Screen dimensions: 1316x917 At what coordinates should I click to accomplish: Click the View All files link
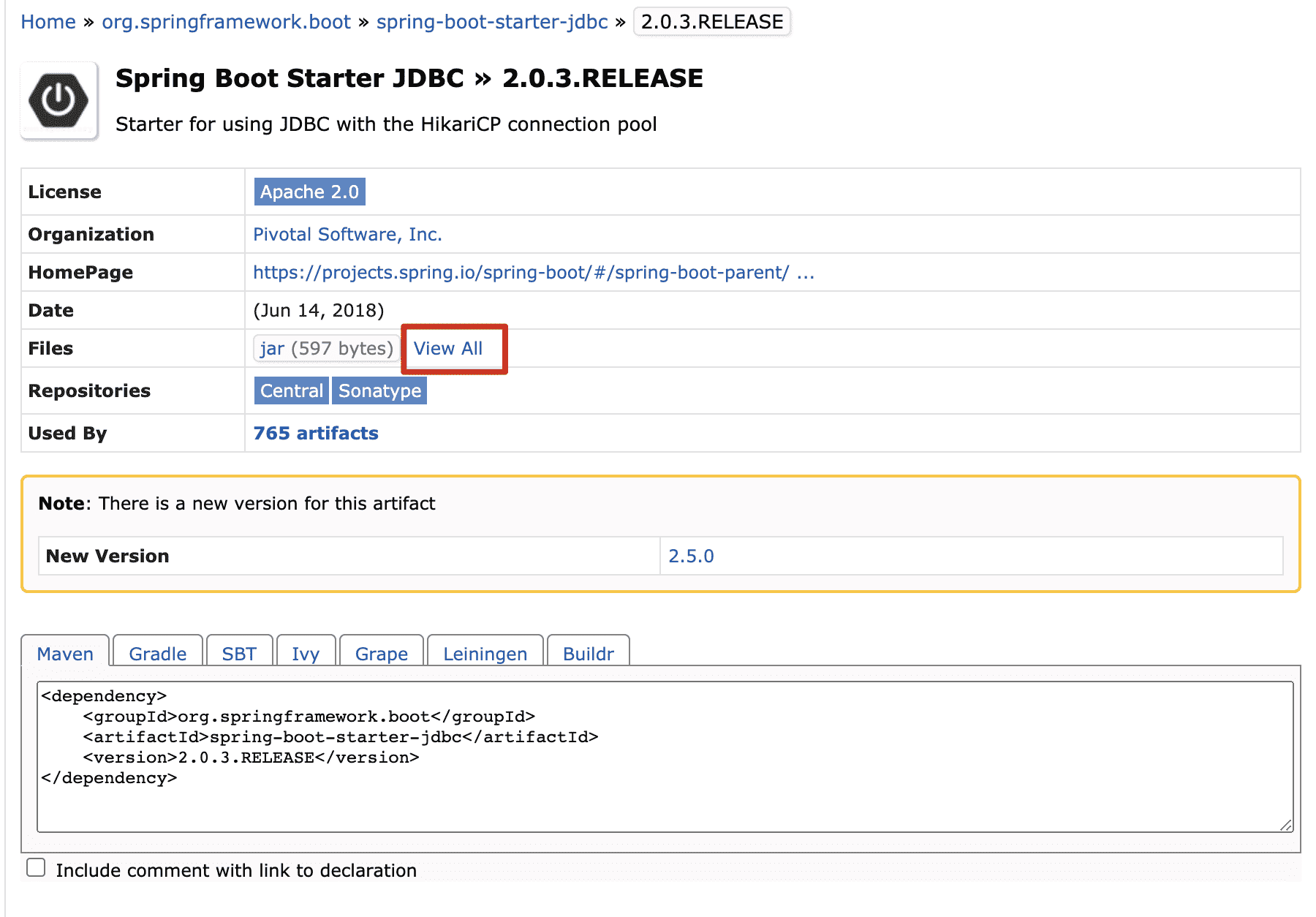coord(448,348)
